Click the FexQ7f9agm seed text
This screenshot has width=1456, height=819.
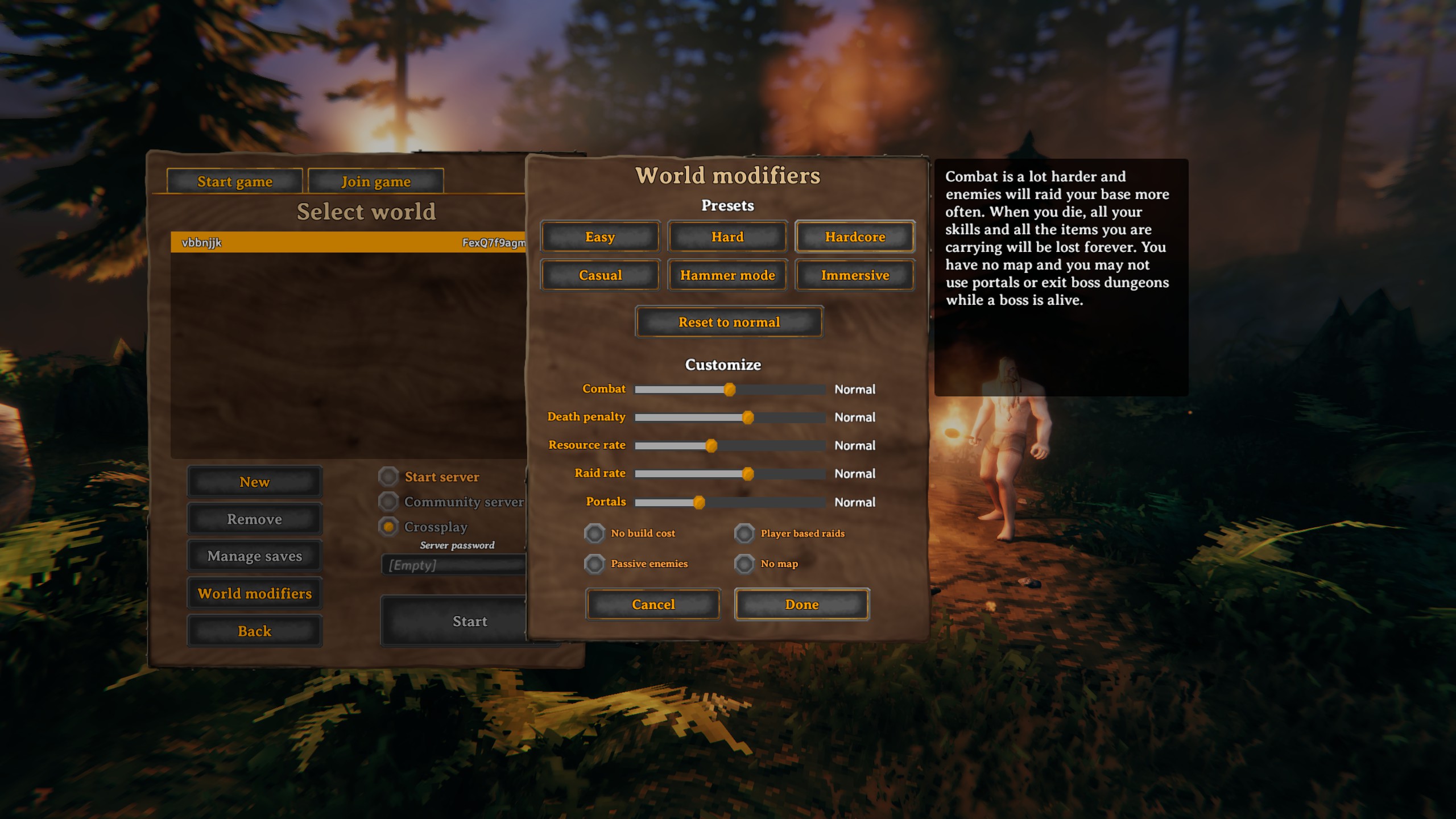[x=494, y=243]
